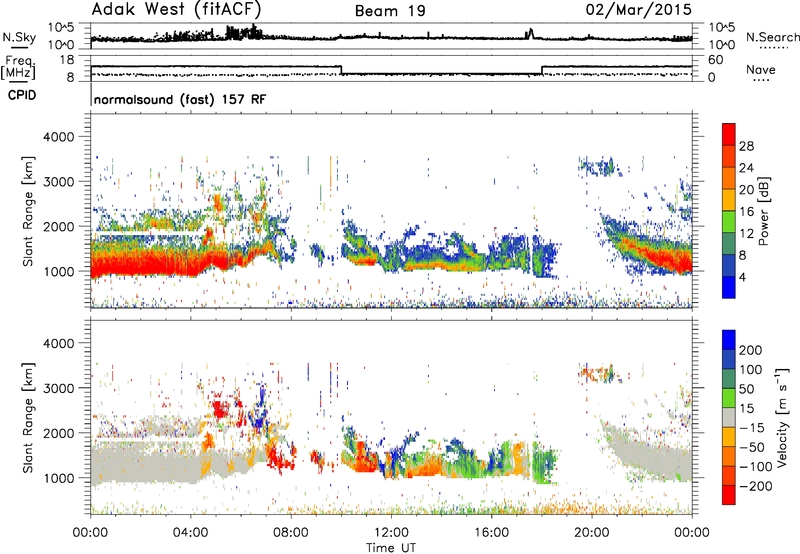Click the 'Freq. [MHz]' label
800x554 pixels.
[x=18, y=68]
